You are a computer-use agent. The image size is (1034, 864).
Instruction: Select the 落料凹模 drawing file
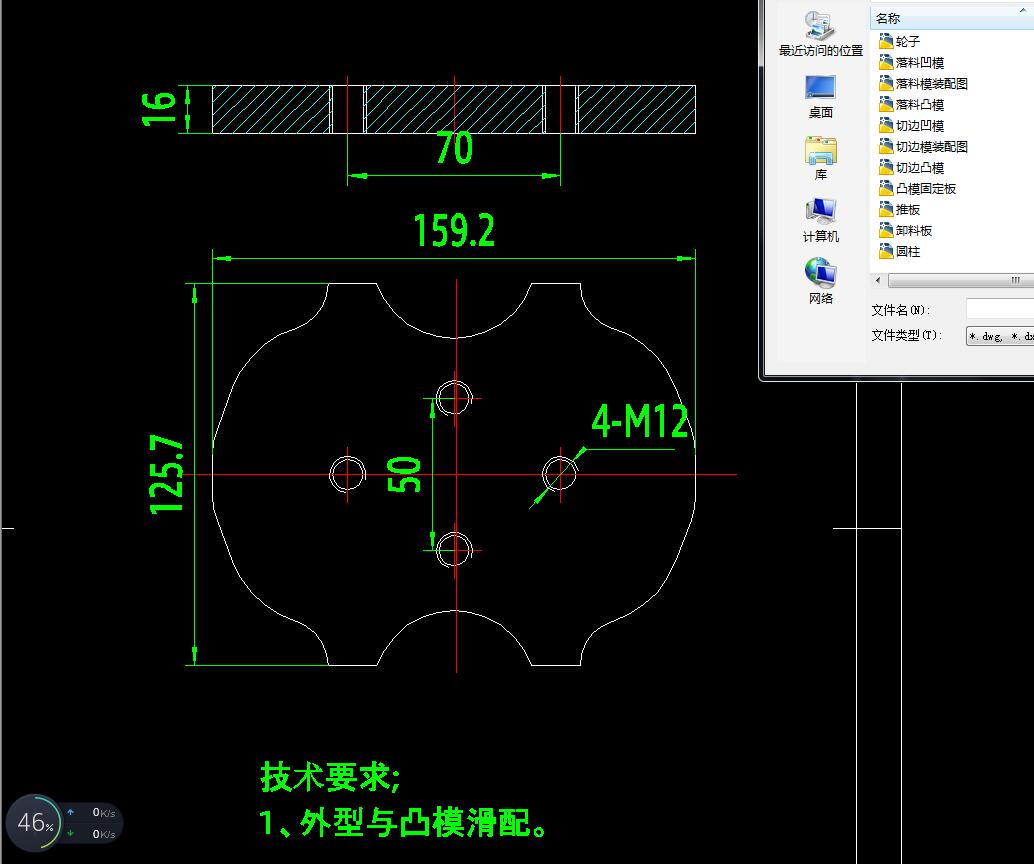click(x=912, y=63)
